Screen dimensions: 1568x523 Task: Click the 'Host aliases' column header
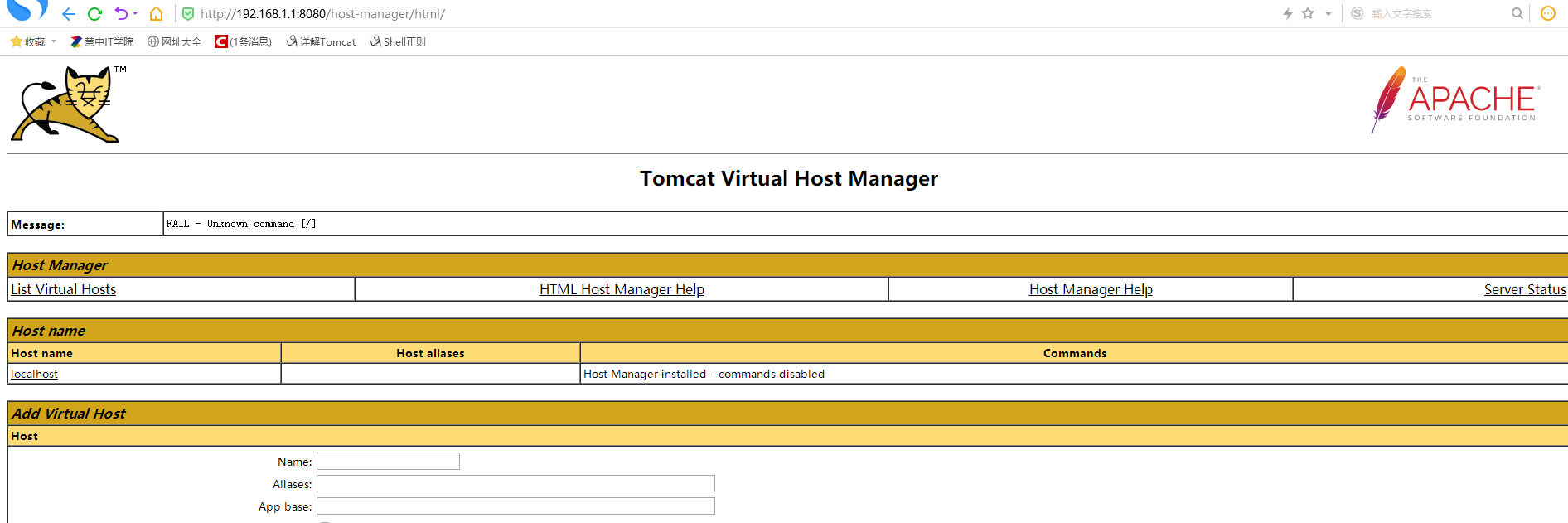pyautogui.click(x=430, y=353)
